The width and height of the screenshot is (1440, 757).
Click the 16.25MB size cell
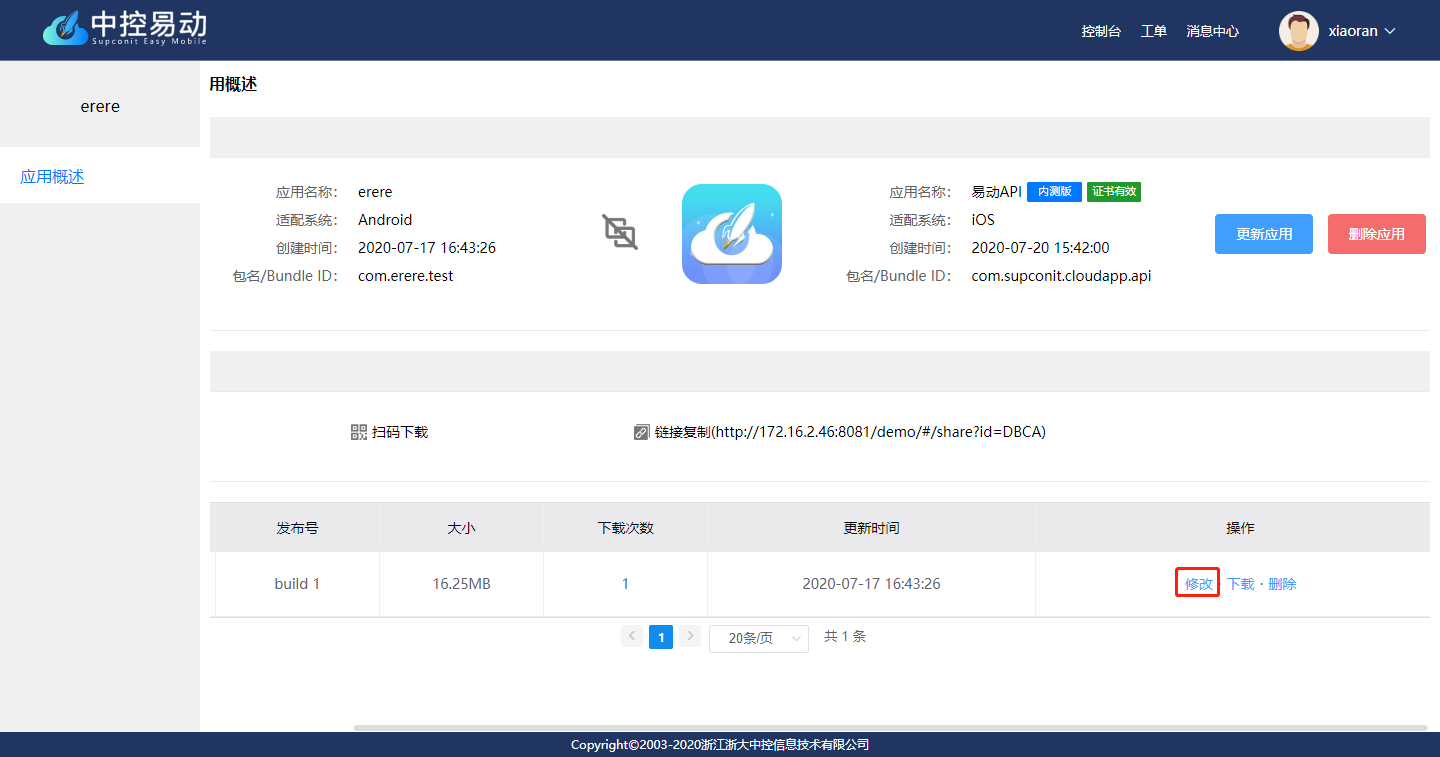click(461, 584)
